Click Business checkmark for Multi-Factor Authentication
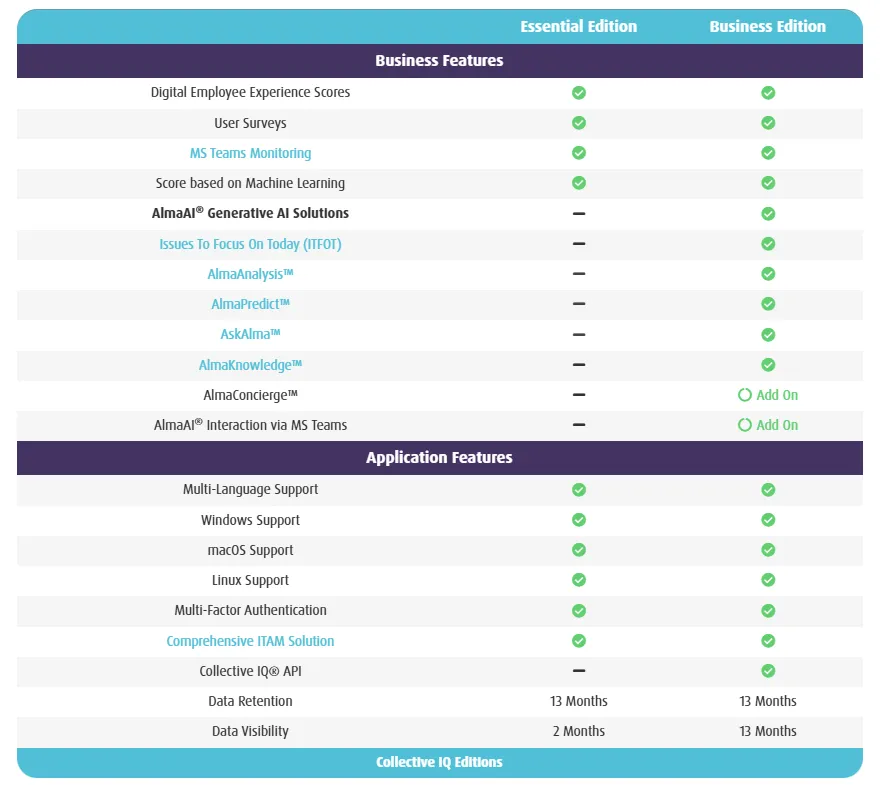Image resolution: width=889 pixels, height=792 pixels. click(x=768, y=611)
